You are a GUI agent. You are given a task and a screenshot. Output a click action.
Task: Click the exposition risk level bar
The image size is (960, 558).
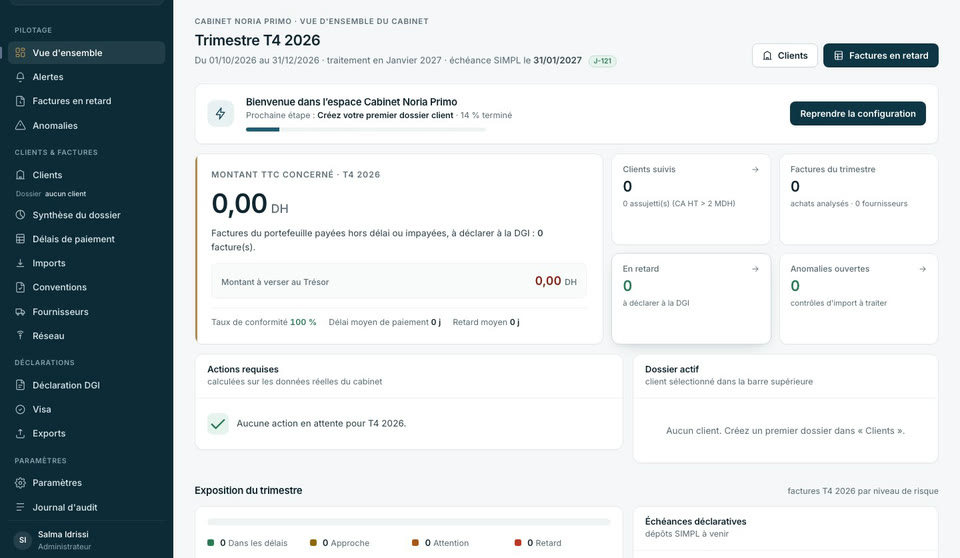pos(409,522)
